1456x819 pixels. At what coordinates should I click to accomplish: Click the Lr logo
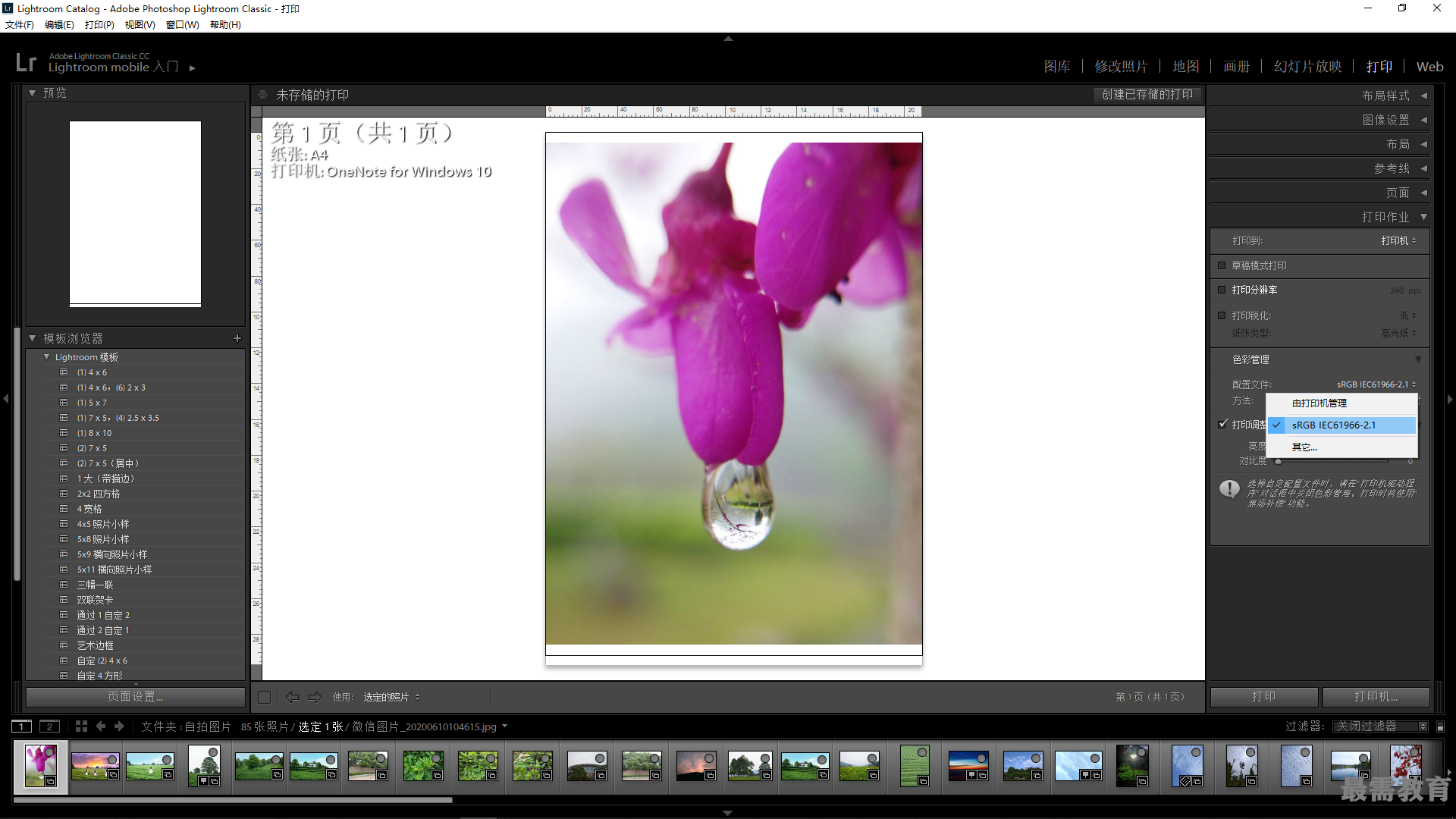(x=27, y=62)
